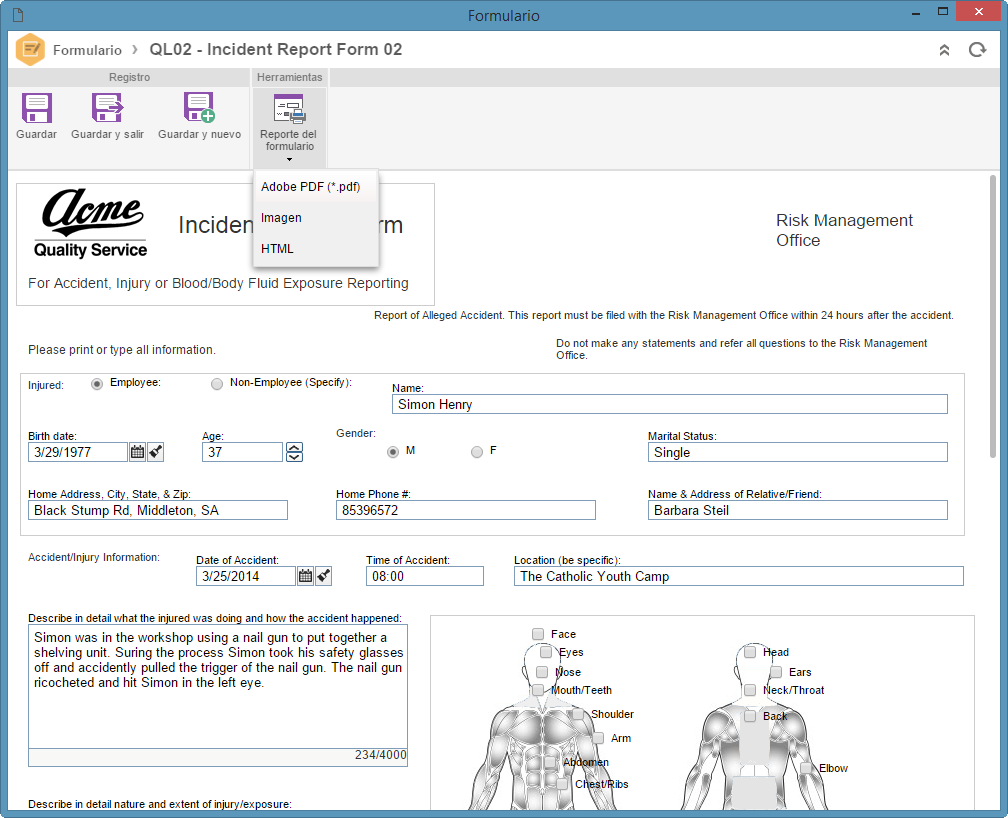
Task: Open the Date of Accident calendar picker
Action: click(x=305, y=576)
